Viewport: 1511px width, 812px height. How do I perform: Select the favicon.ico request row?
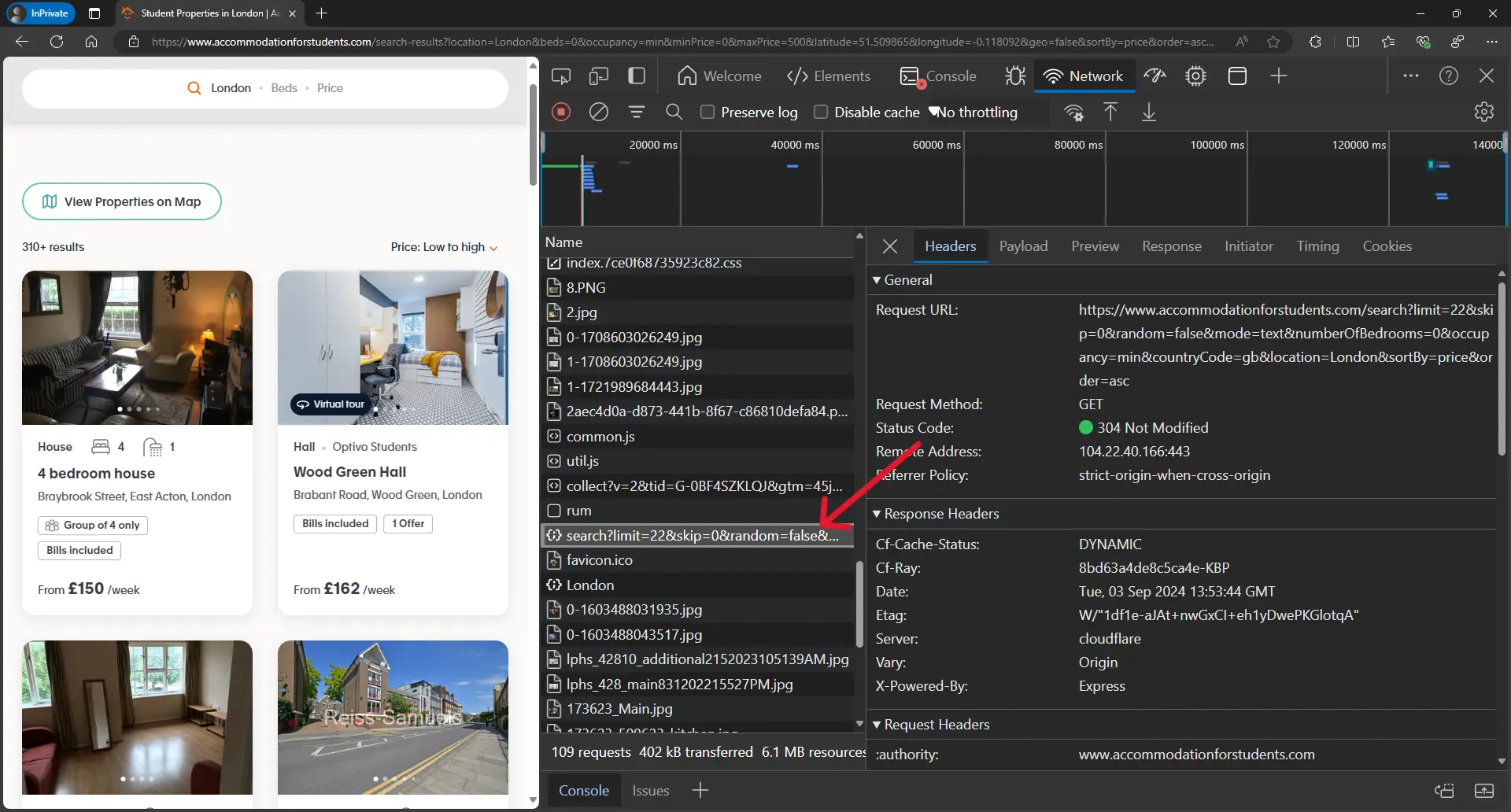pyautogui.click(x=600, y=560)
